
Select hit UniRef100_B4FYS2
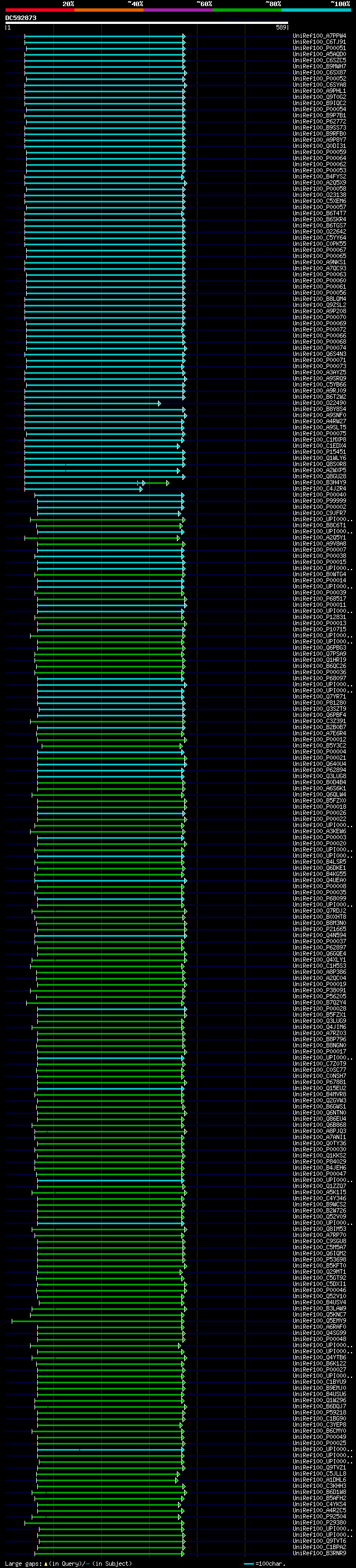(319, 176)
